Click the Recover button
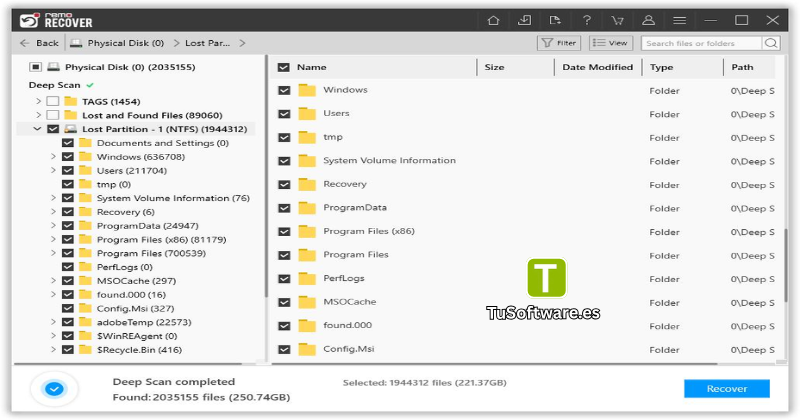 click(x=727, y=389)
